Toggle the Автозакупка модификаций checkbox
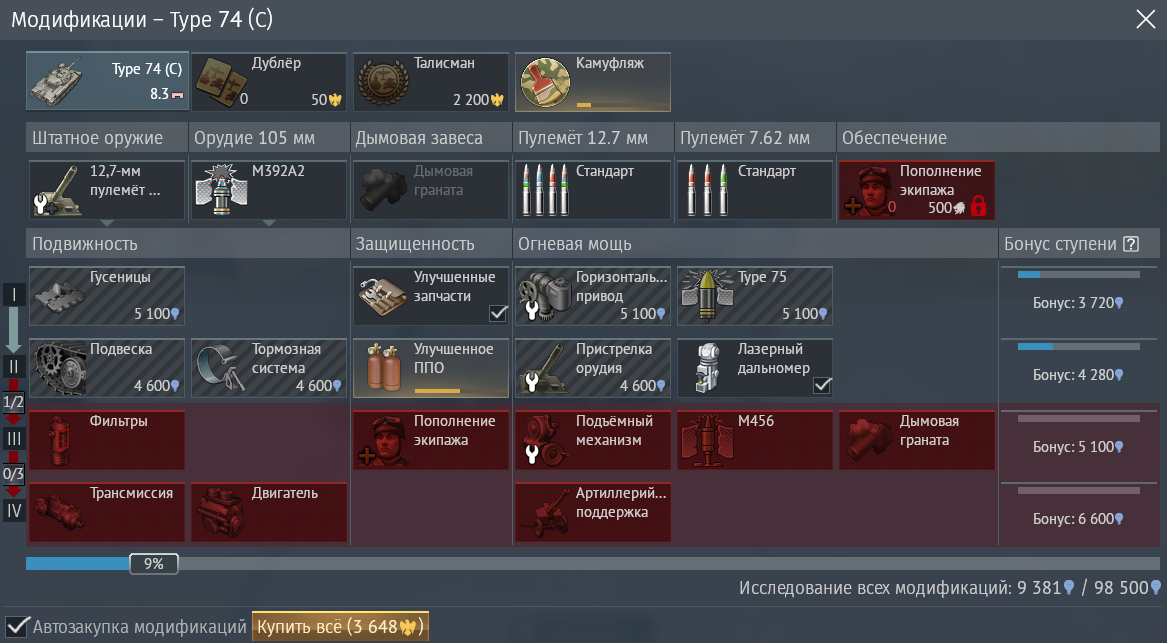Image resolution: width=1167 pixels, height=643 pixels. [17, 627]
